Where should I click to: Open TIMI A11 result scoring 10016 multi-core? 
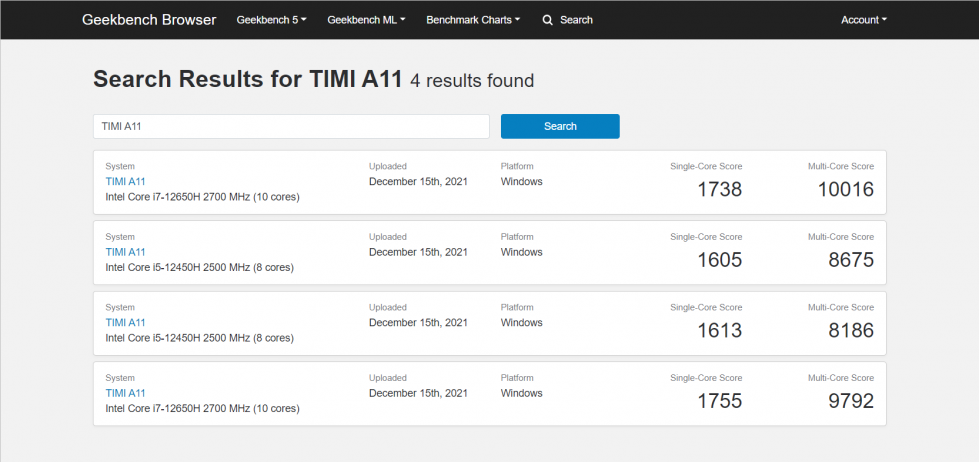coord(125,182)
